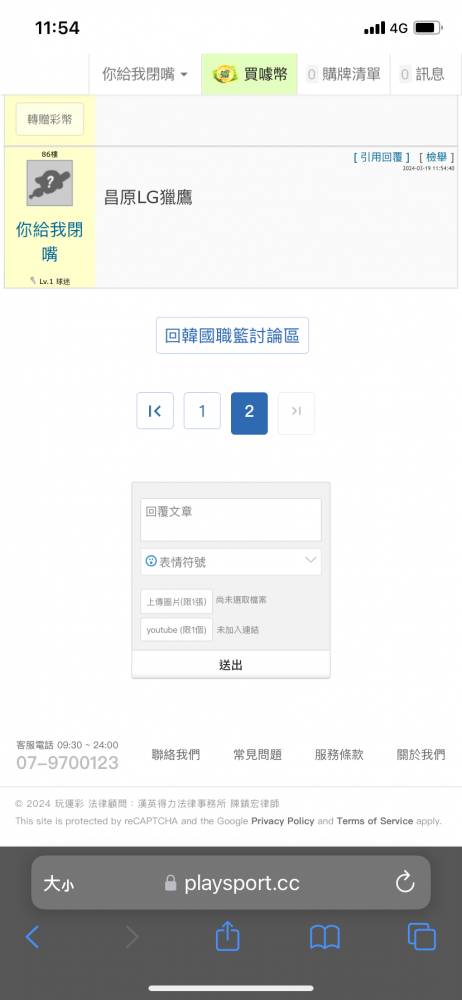Tap the battery icon in status bar

(x=428, y=28)
